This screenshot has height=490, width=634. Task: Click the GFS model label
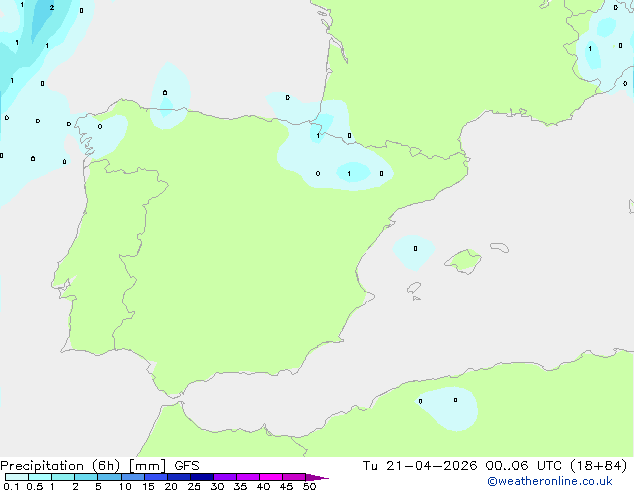(x=187, y=466)
